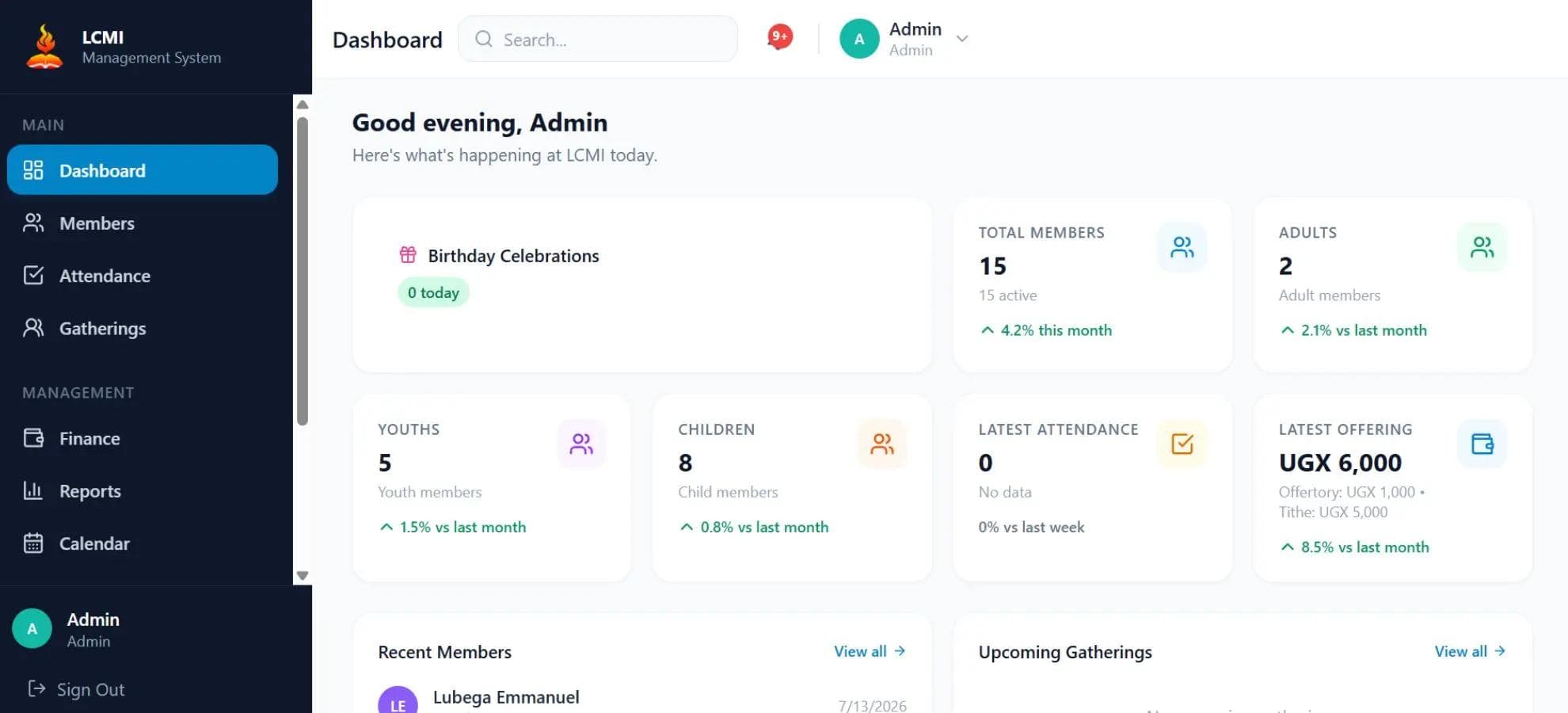The height and width of the screenshot is (713, 1568).
Task: Click the Reports bar chart icon
Action: tap(33, 490)
